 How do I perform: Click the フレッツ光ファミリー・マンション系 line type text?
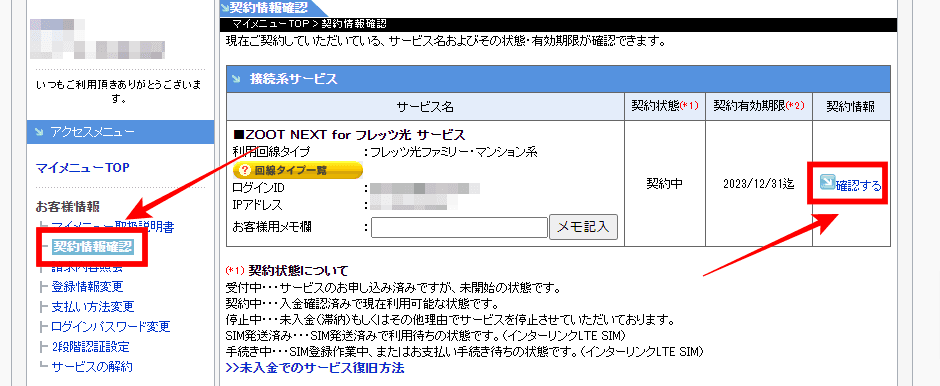click(x=454, y=152)
